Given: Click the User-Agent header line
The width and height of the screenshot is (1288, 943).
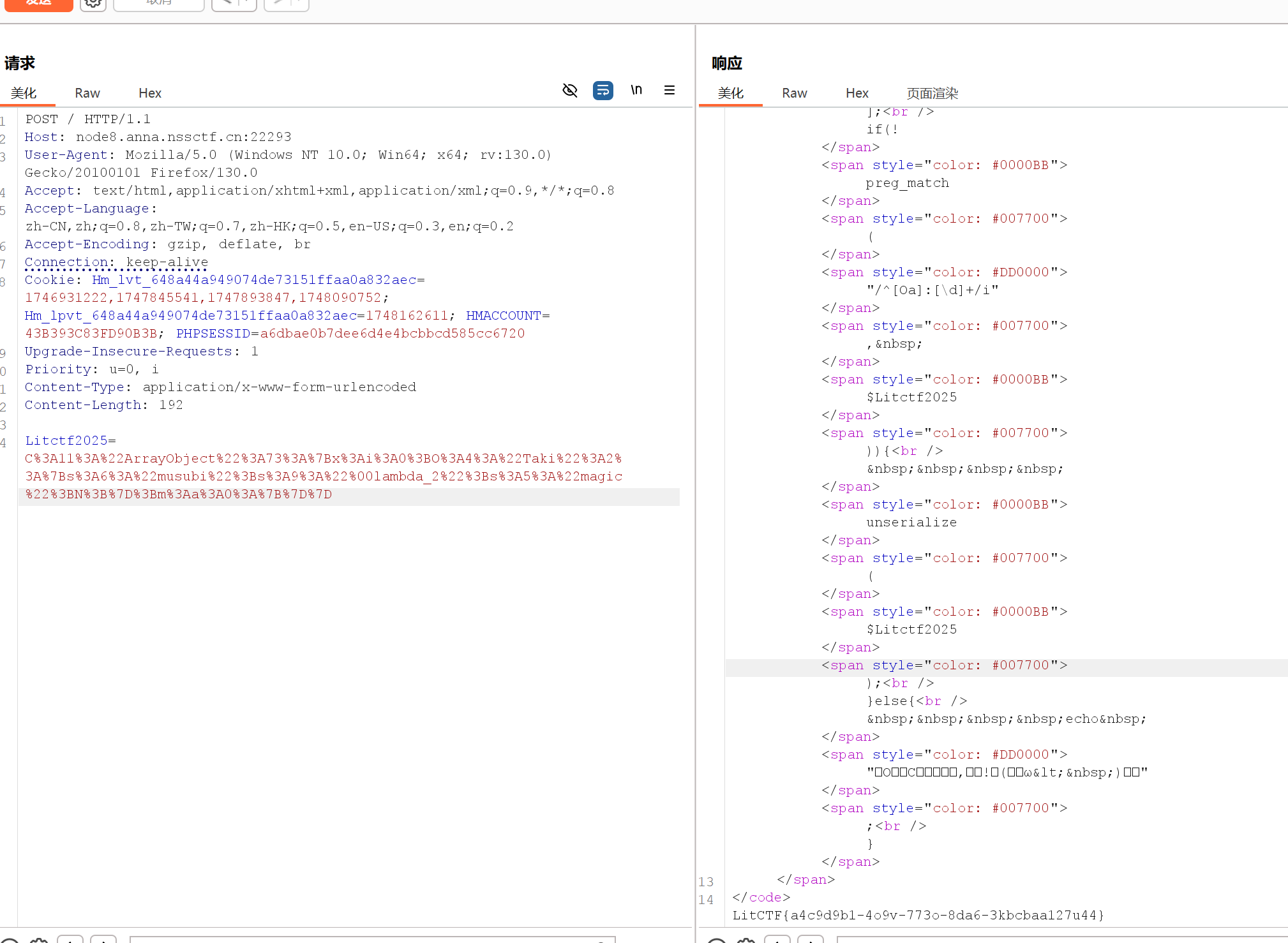Looking at the screenshot, I should click(288, 155).
